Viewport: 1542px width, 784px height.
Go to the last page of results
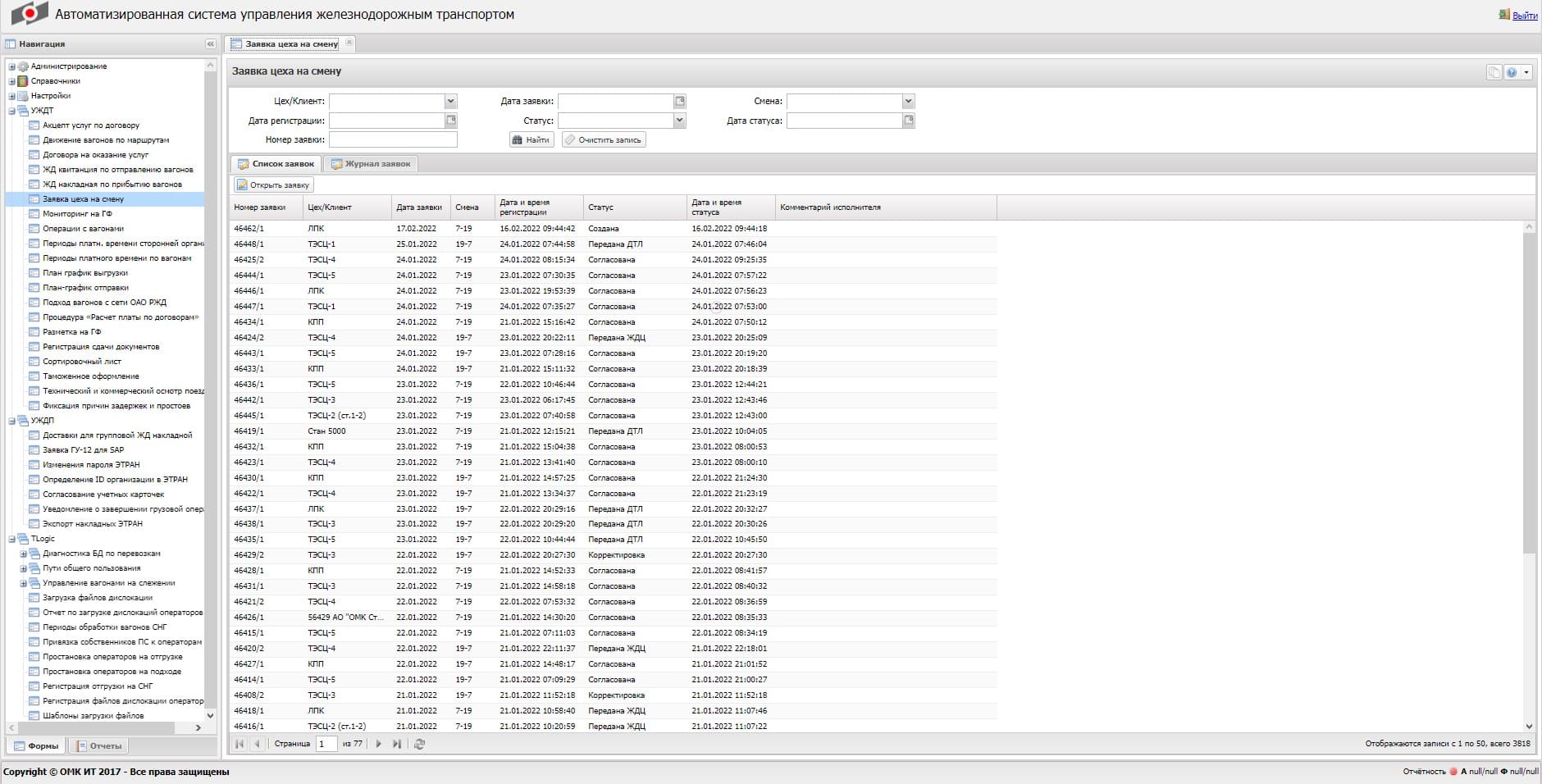(x=397, y=744)
